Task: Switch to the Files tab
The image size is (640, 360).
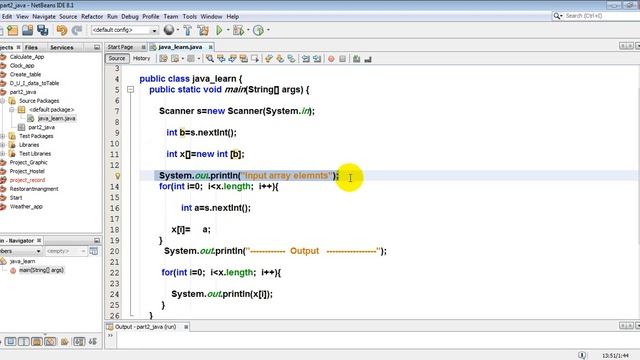Action: pos(31,47)
